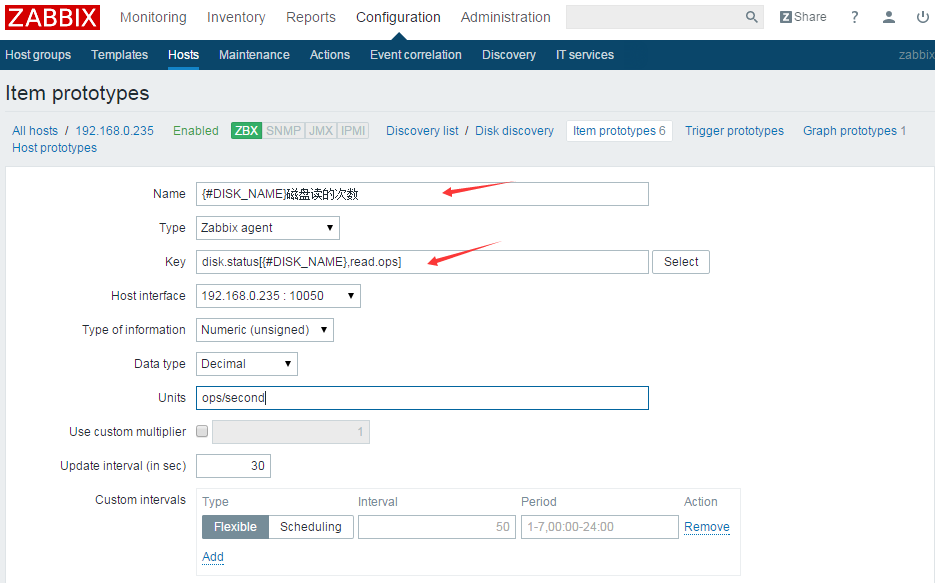The height and width of the screenshot is (583, 935).
Task: Go to Discovery submenu
Action: pos(509,55)
